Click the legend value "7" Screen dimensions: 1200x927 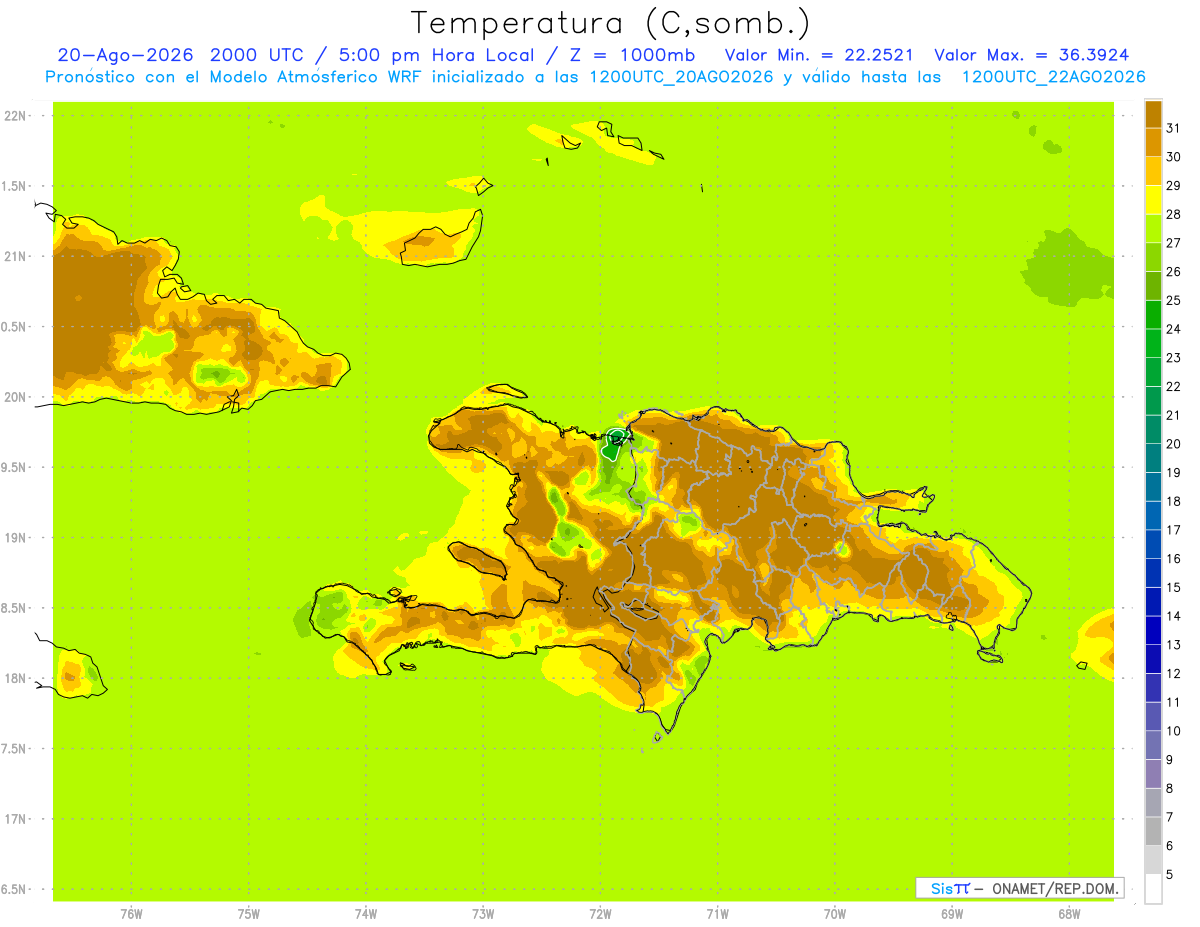coord(1170,817)
